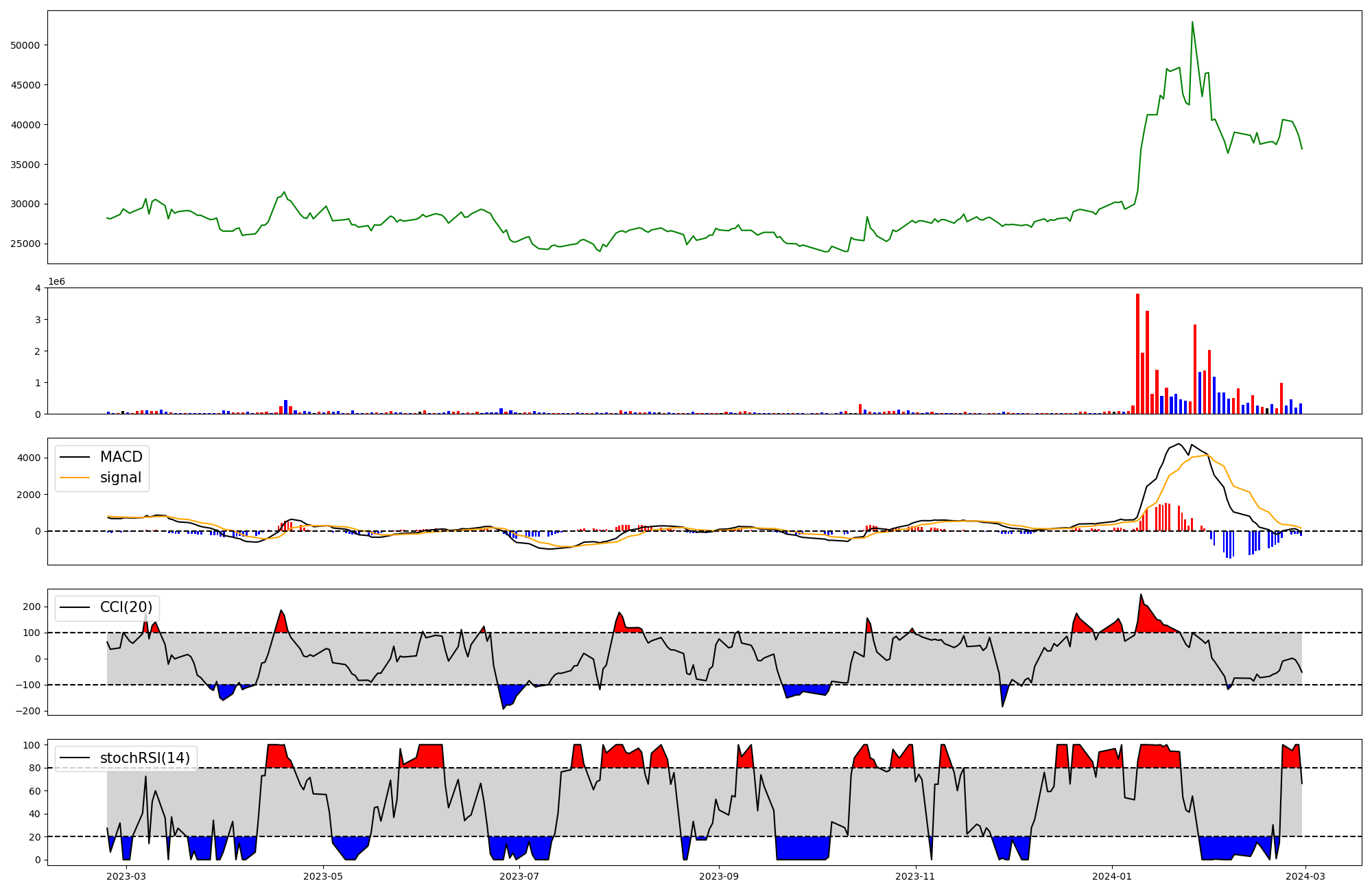Click the 25000 price axis tick label
The width and height of the screenshot is (1372, 892).
(25, 244)
